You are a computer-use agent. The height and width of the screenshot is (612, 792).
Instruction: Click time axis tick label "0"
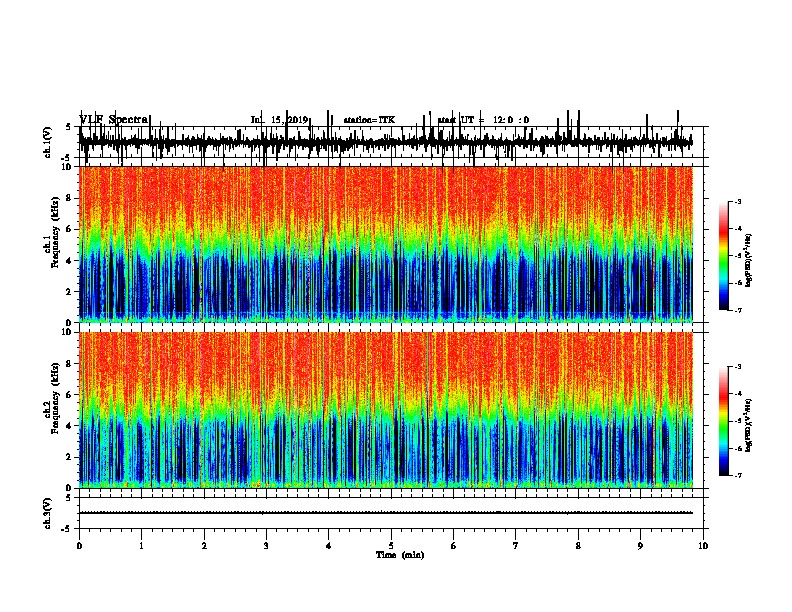79,546
